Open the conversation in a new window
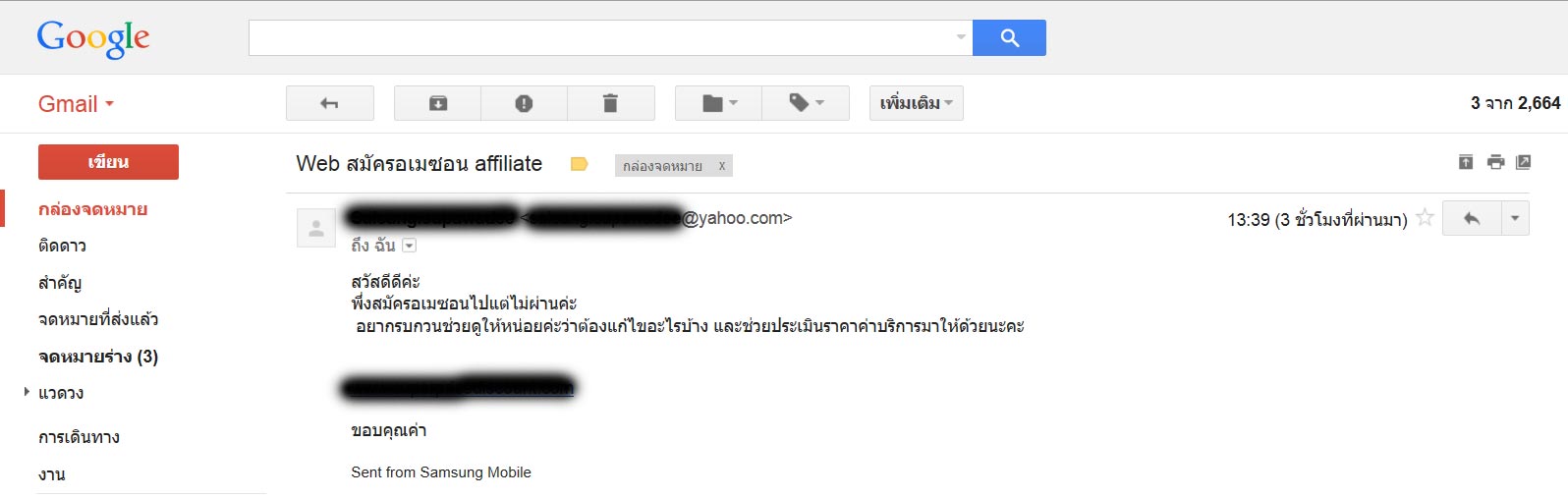This screenshot has width=1568, height=498. point(1524,162)
